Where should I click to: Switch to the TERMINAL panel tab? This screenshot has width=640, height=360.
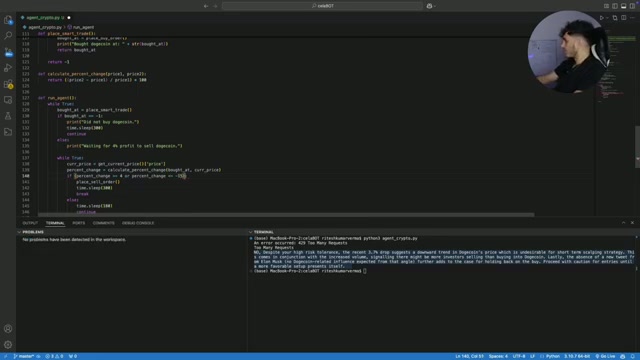click(55, 223)
